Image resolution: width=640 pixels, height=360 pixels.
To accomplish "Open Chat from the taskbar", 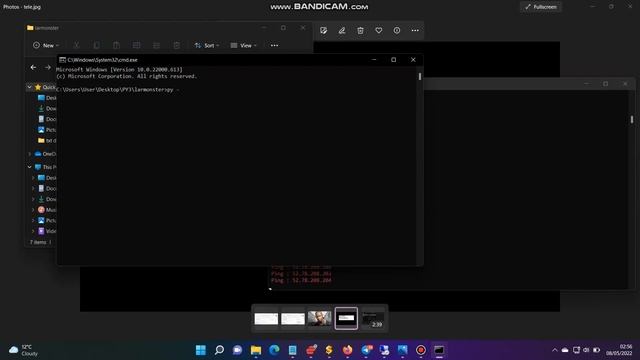I will tap(237, 350).
